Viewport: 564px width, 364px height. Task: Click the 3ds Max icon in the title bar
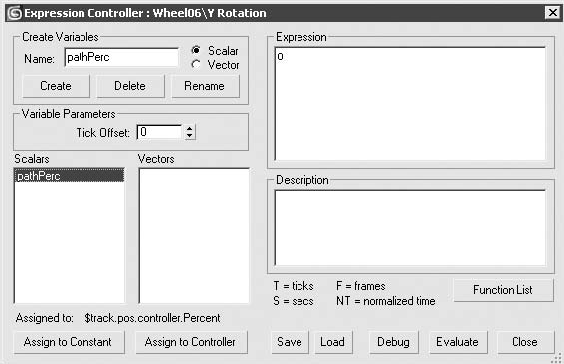click(x=14, y=13)
